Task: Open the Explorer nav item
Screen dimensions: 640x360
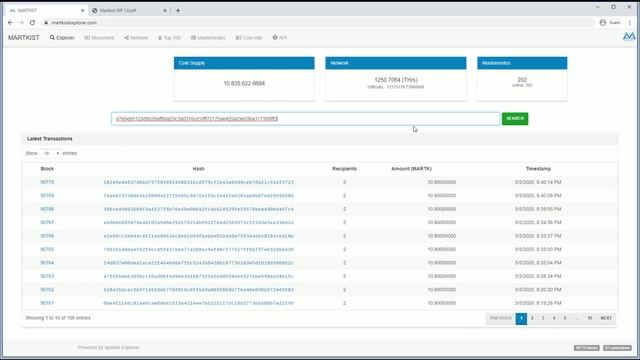Action: coord(62,38)
